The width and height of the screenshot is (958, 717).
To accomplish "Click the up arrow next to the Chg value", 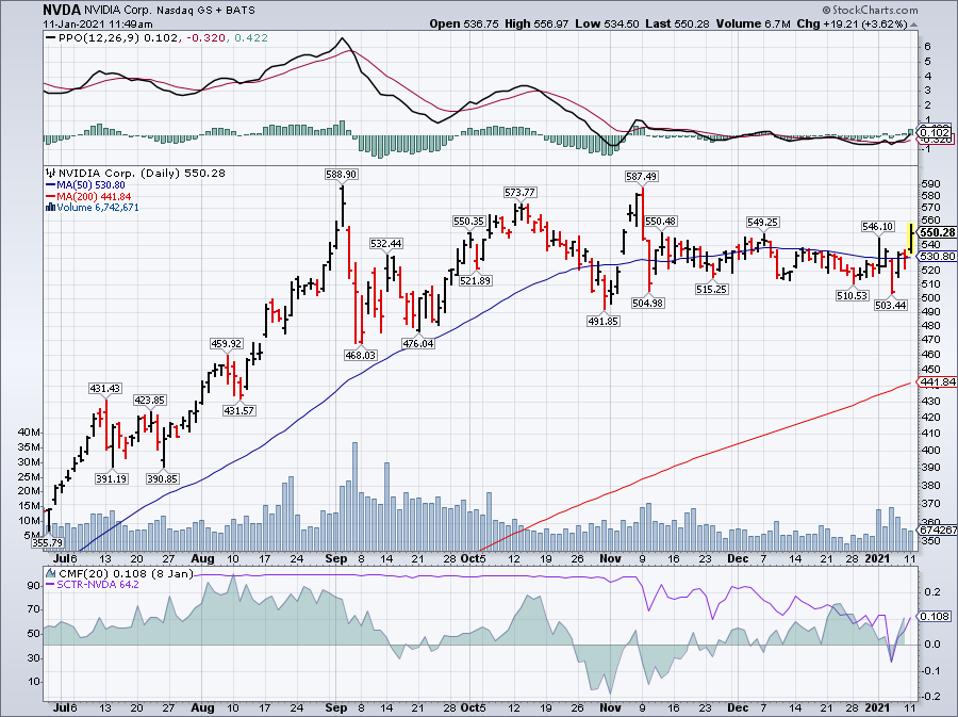I will pyautogui.click(x=913, y=24).
